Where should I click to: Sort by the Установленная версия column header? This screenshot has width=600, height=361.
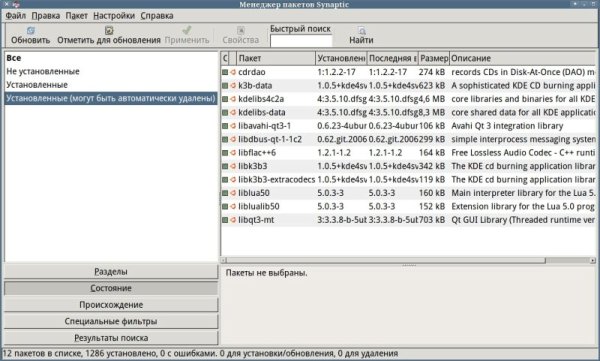(x=341, y=58)
